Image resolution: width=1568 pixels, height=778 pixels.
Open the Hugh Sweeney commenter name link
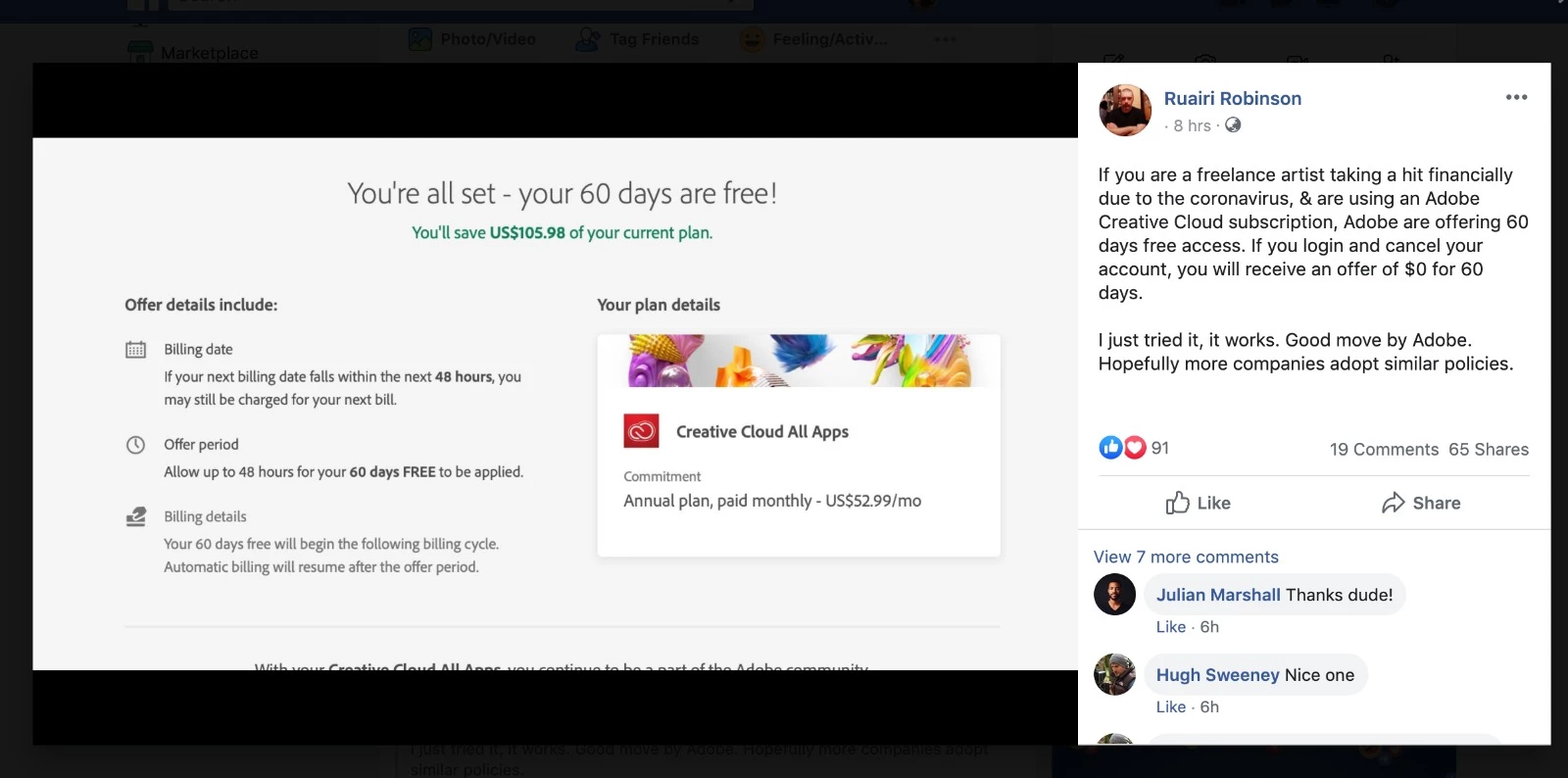coord(1217,675)
